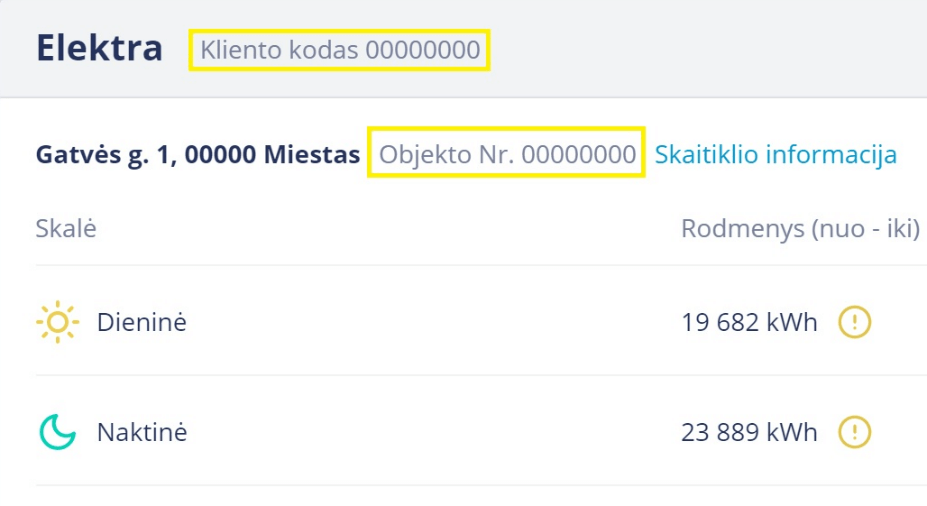The image size is (927, 506).
Task: Click warning icon next to 23 889 kWh
Action: tap(855, 432)
